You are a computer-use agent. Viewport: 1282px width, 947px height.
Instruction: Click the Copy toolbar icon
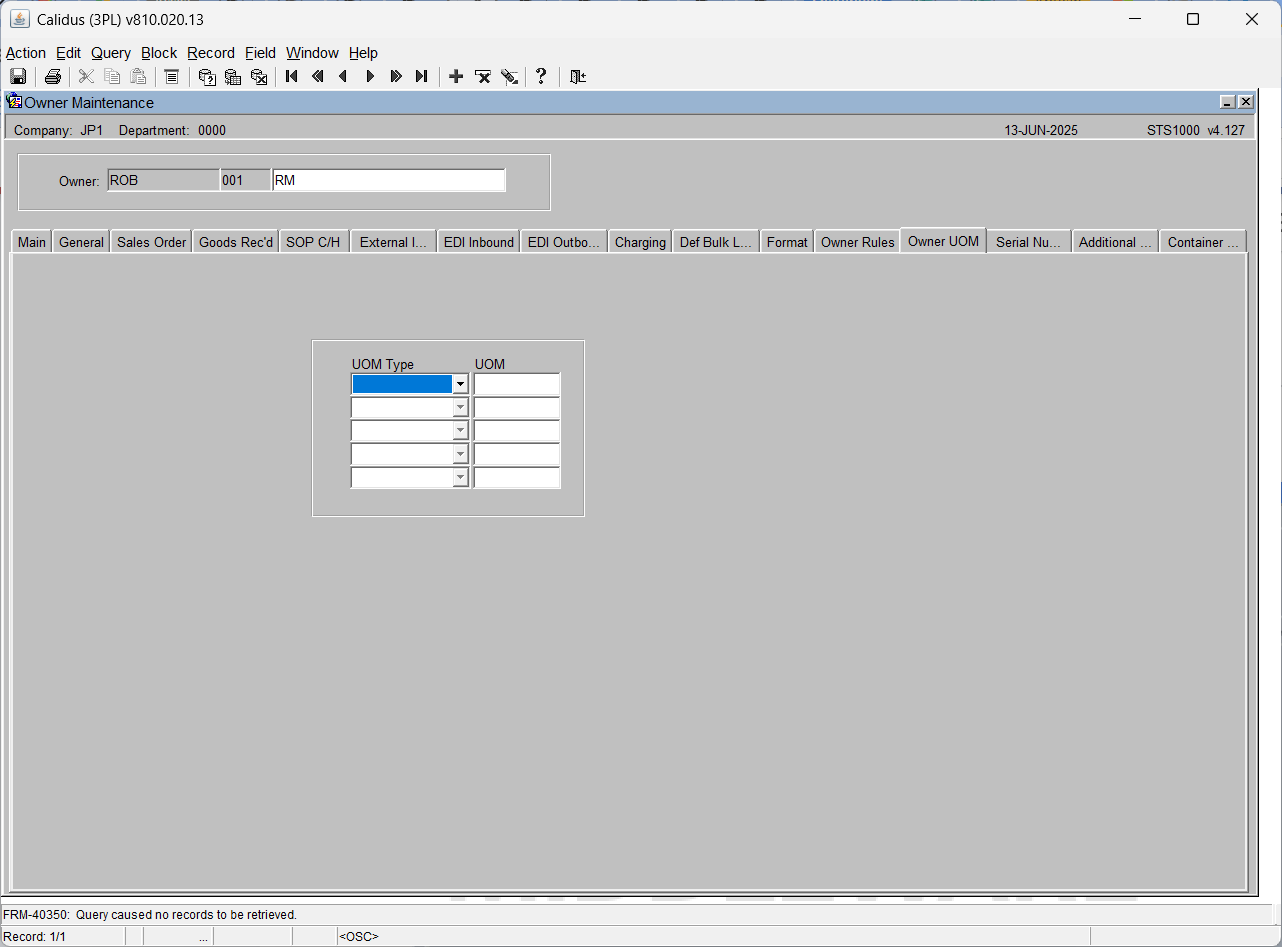112,76
